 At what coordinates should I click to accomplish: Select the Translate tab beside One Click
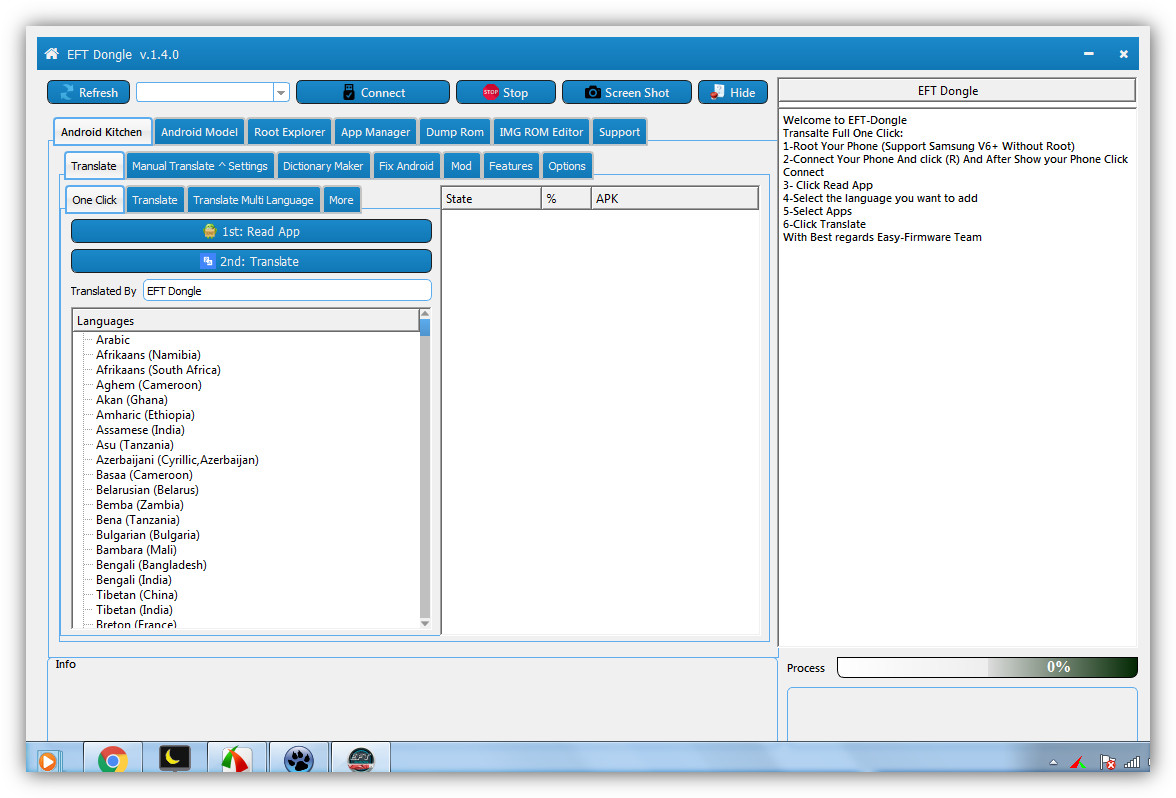tap(154, 200)
